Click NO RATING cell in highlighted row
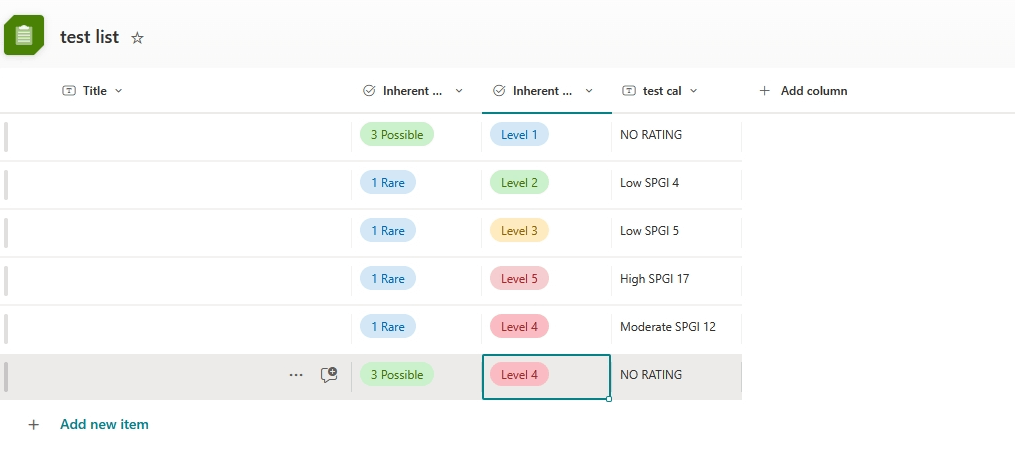The width and height of the screenshot is (1015, 453). (x=676, y=375)
